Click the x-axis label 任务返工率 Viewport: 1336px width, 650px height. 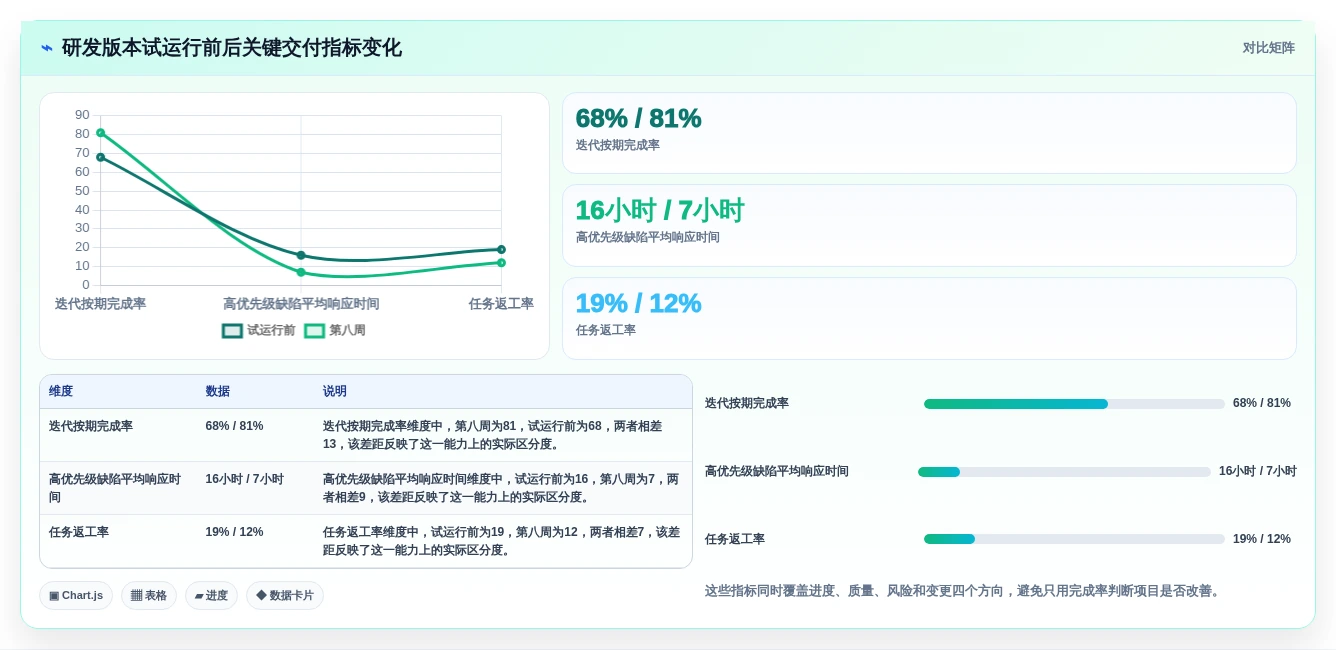coord(501,304)
